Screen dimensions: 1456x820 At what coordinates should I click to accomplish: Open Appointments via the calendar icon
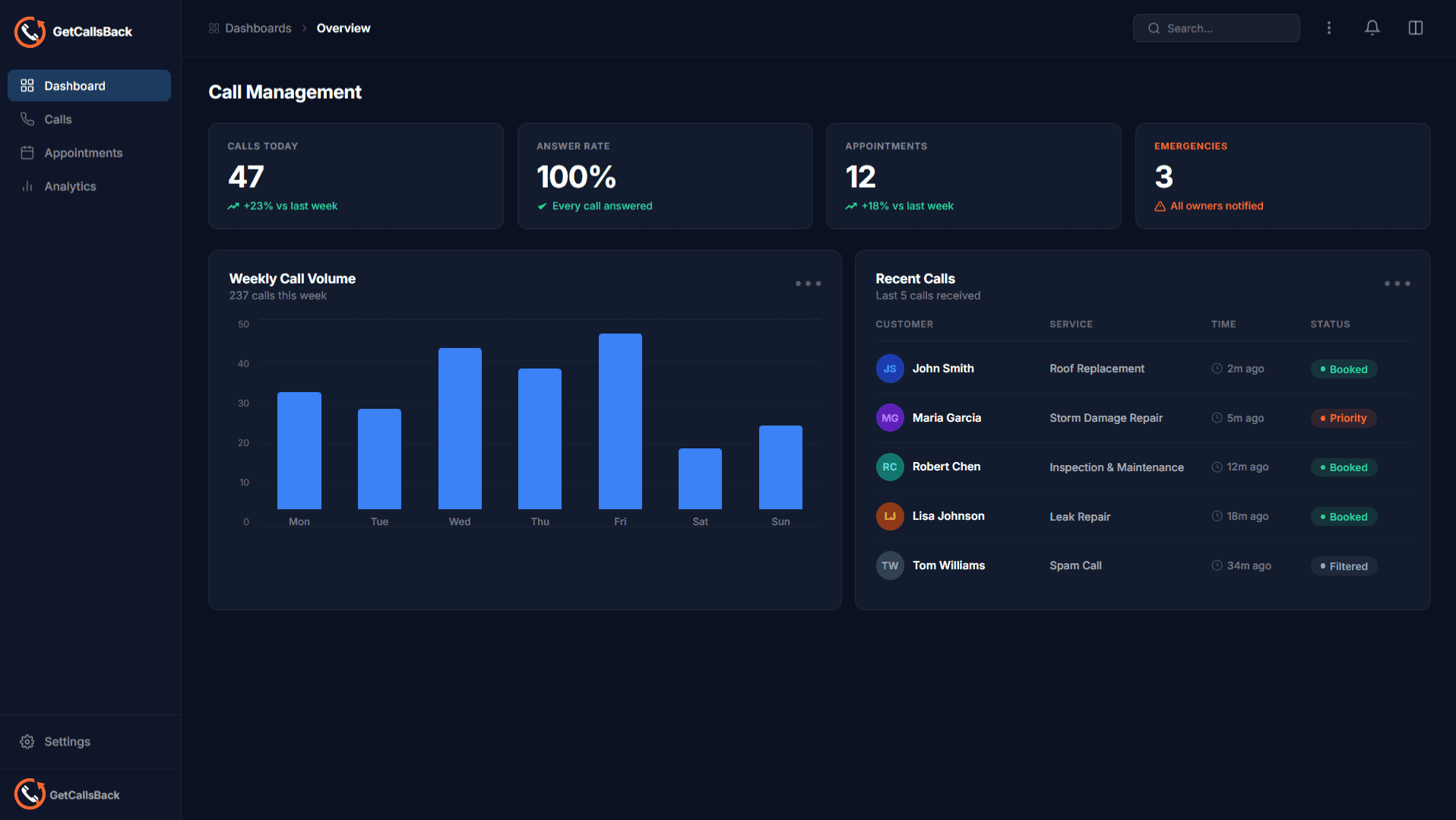(x=27, y=152)
